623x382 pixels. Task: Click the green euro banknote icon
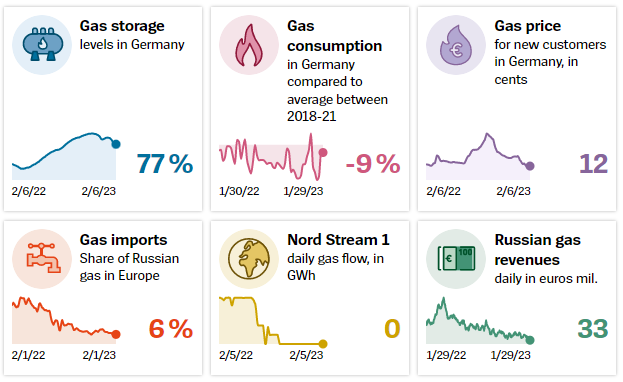click(456, 259)
